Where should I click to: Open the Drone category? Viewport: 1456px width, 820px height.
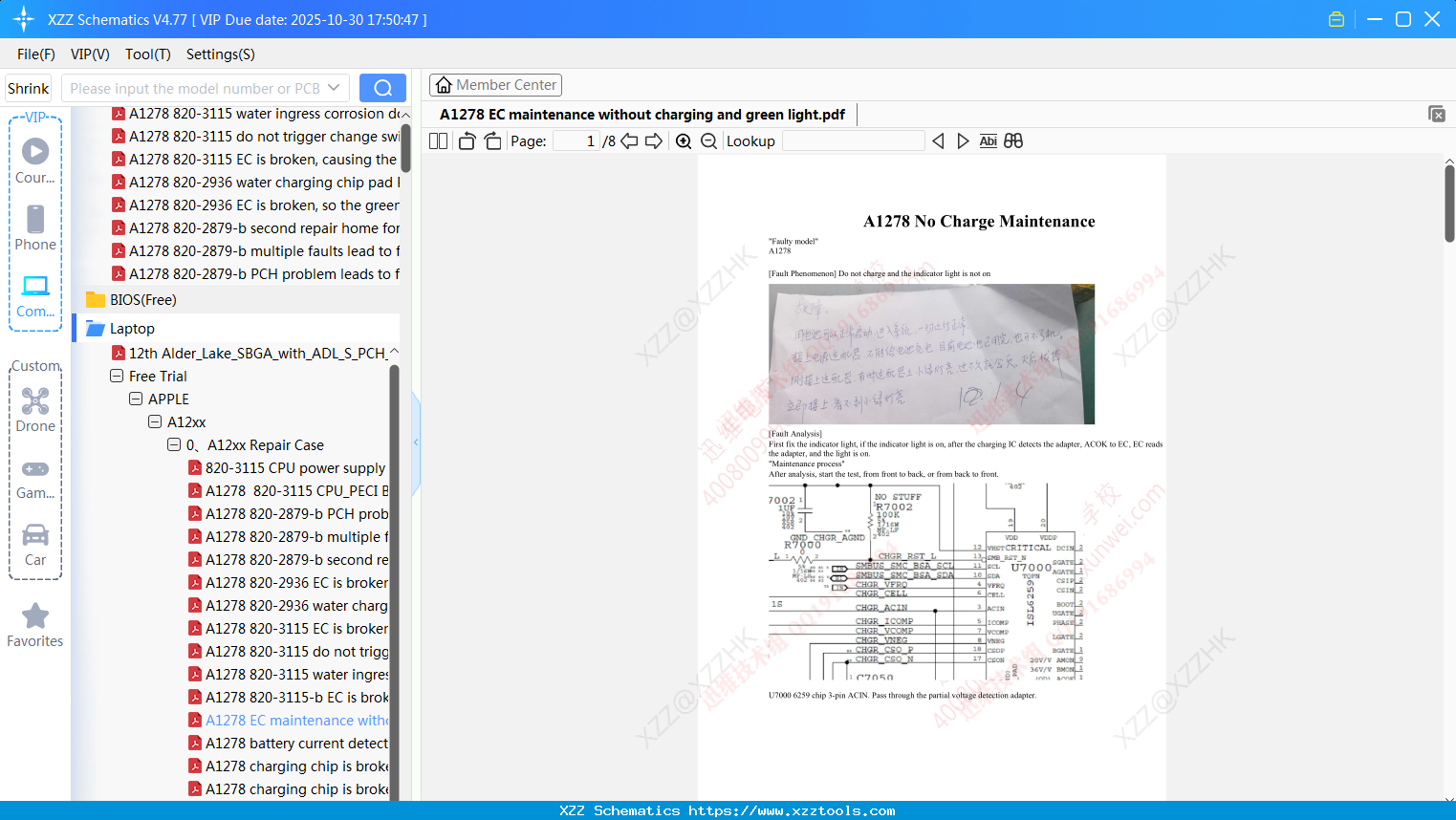click(35, 410)
